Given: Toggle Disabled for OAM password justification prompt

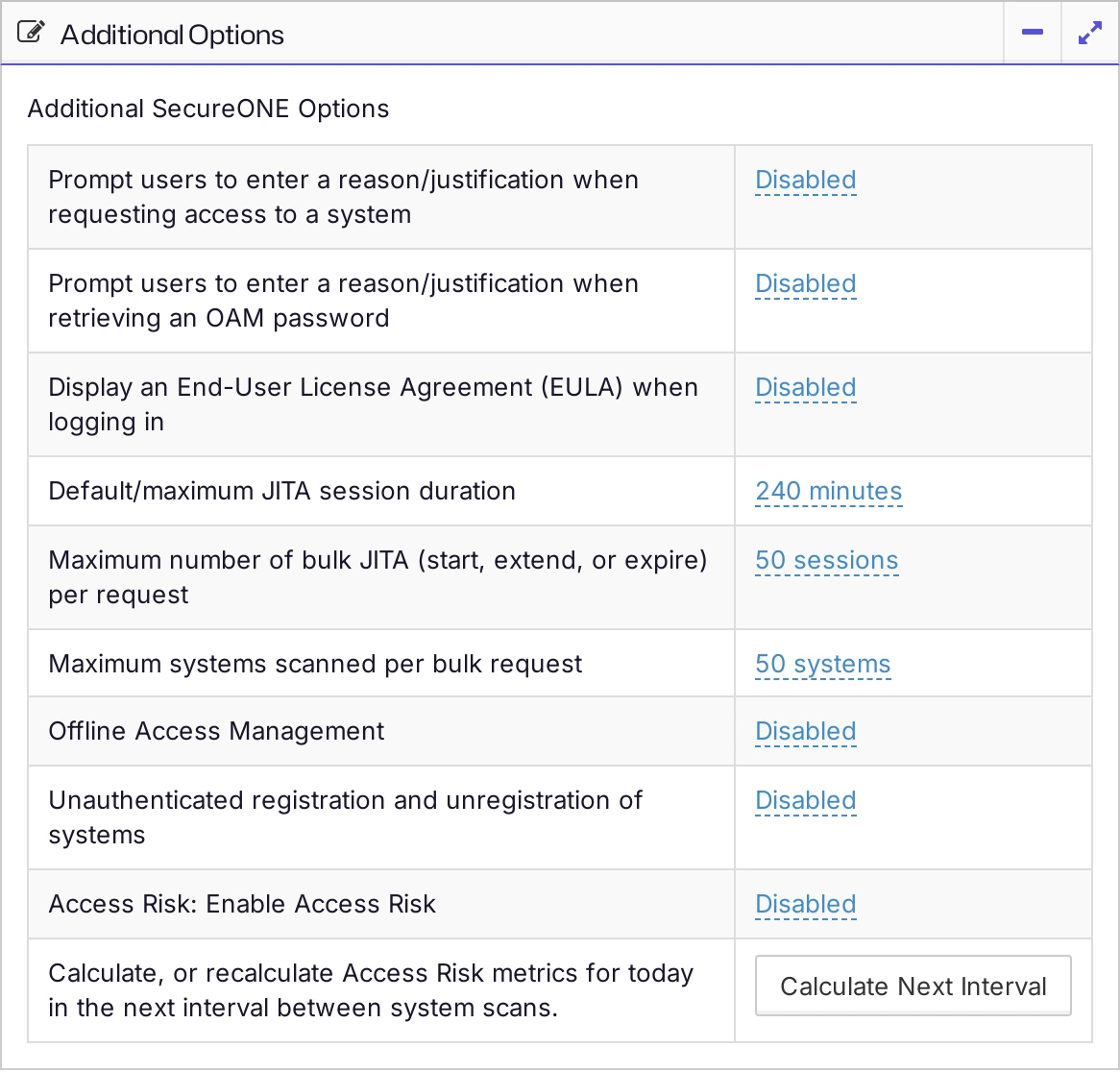Looking at the screenshot, I should click(805, 283).
